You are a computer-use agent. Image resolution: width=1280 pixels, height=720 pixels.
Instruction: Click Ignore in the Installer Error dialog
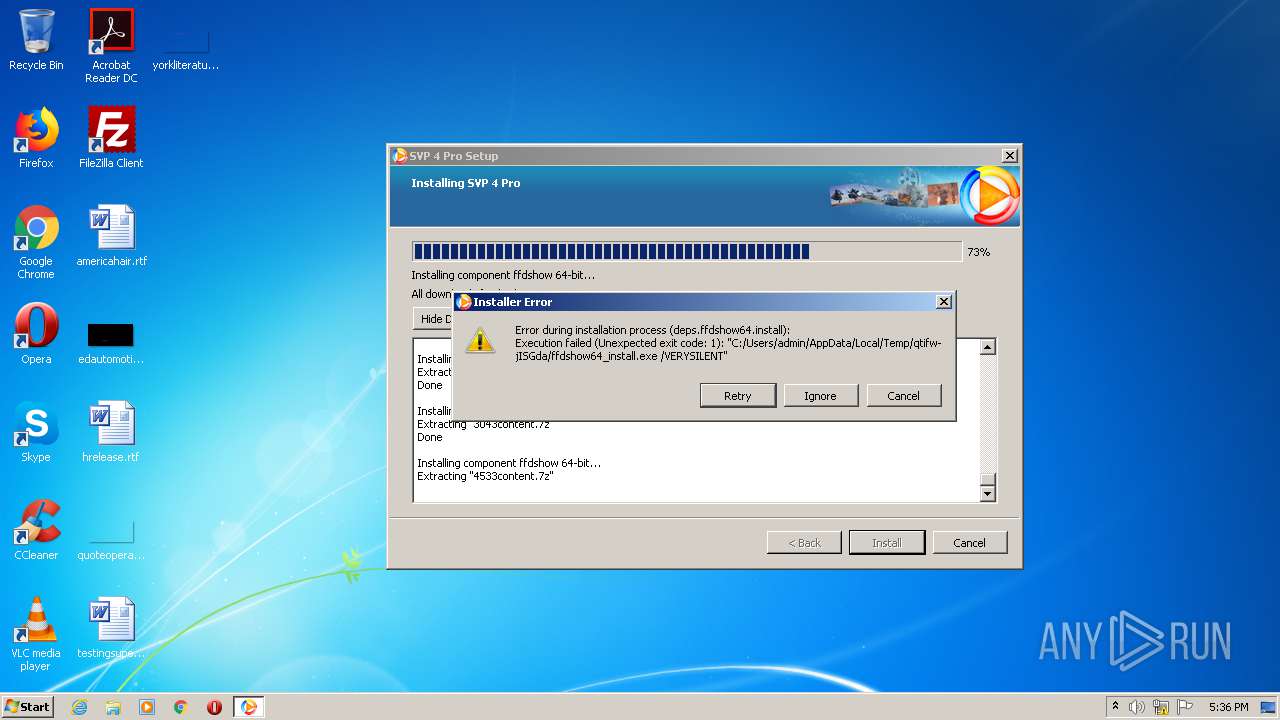pyautogui.click(x=820, y=396)
